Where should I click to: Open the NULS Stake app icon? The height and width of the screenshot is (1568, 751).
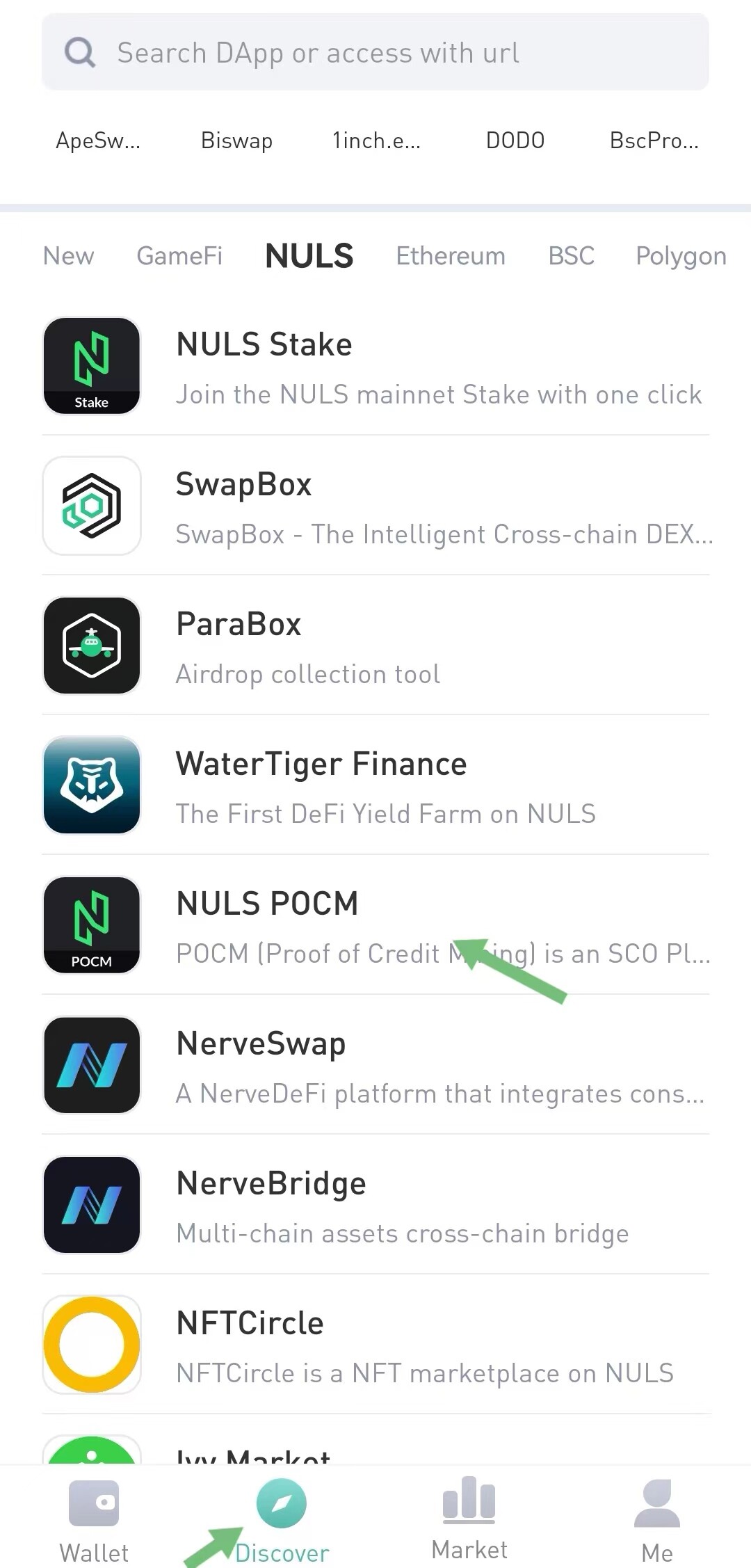92,366
